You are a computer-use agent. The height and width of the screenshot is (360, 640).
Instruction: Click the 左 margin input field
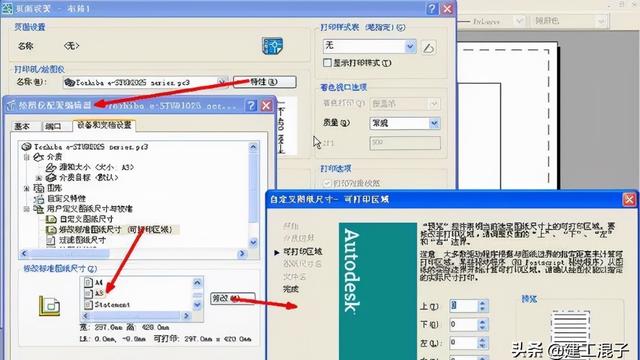(463, 342)
